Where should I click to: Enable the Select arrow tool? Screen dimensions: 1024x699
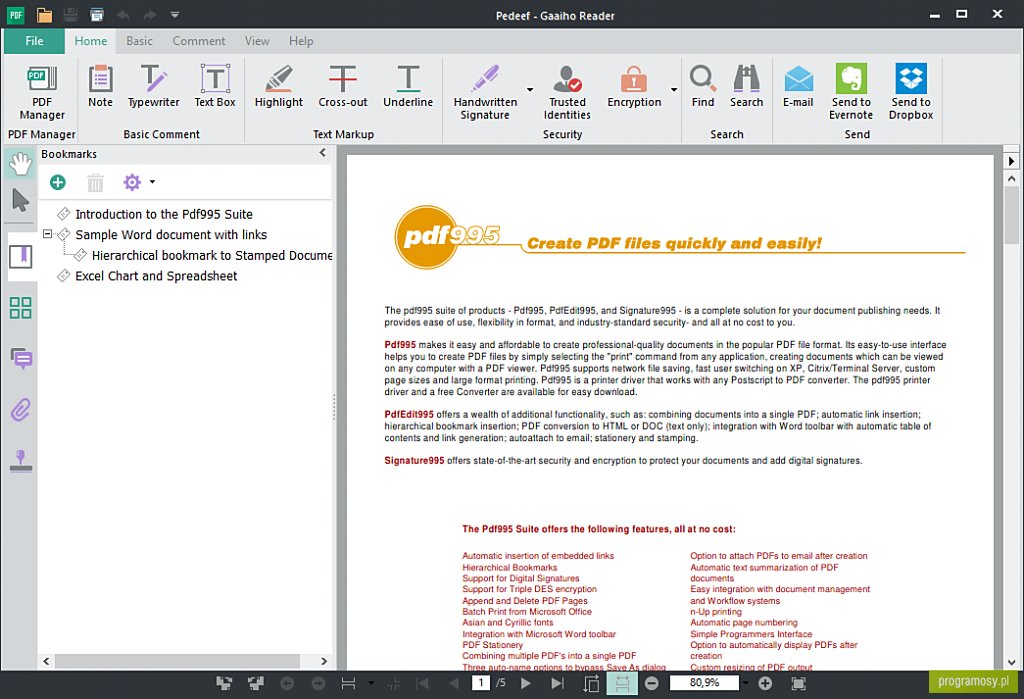[20, 200]
